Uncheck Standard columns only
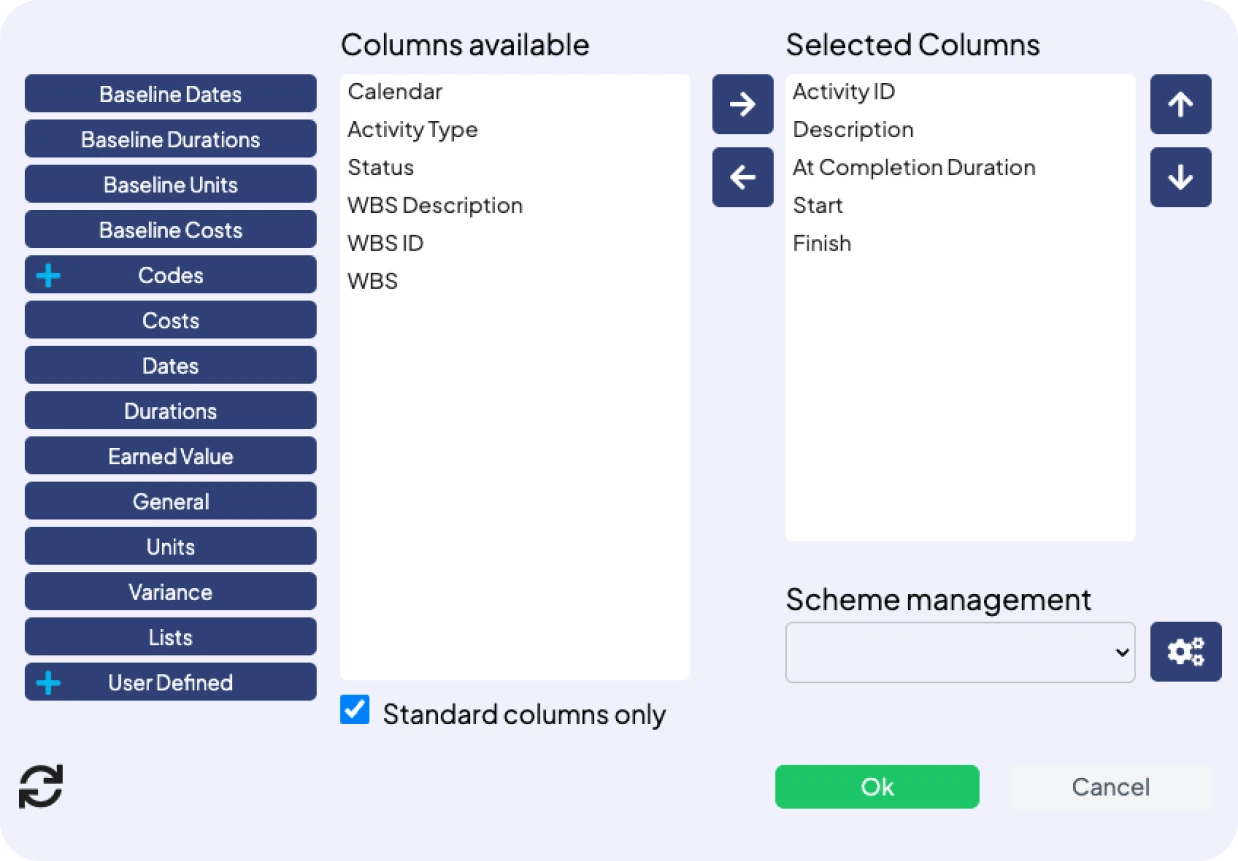This screenshot has width=1238, height=861. [355, 709]
